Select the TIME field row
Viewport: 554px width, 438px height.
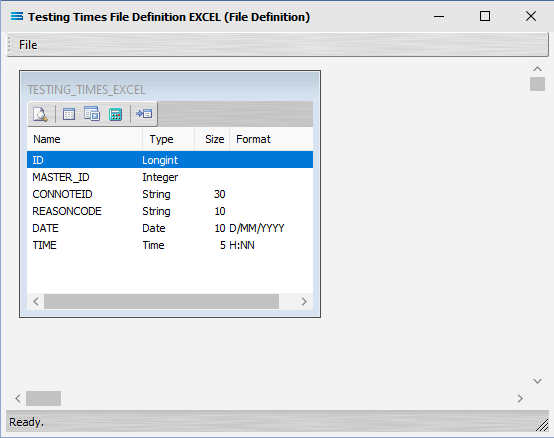[170, 245]
